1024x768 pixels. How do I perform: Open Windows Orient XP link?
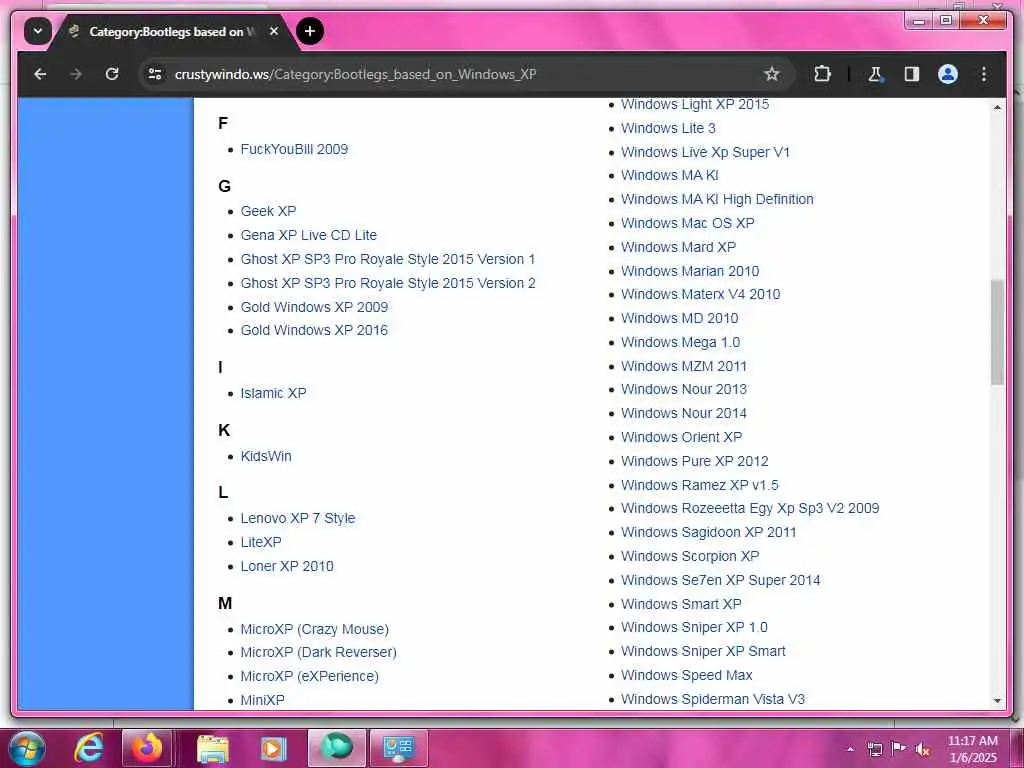coord(682,438)
